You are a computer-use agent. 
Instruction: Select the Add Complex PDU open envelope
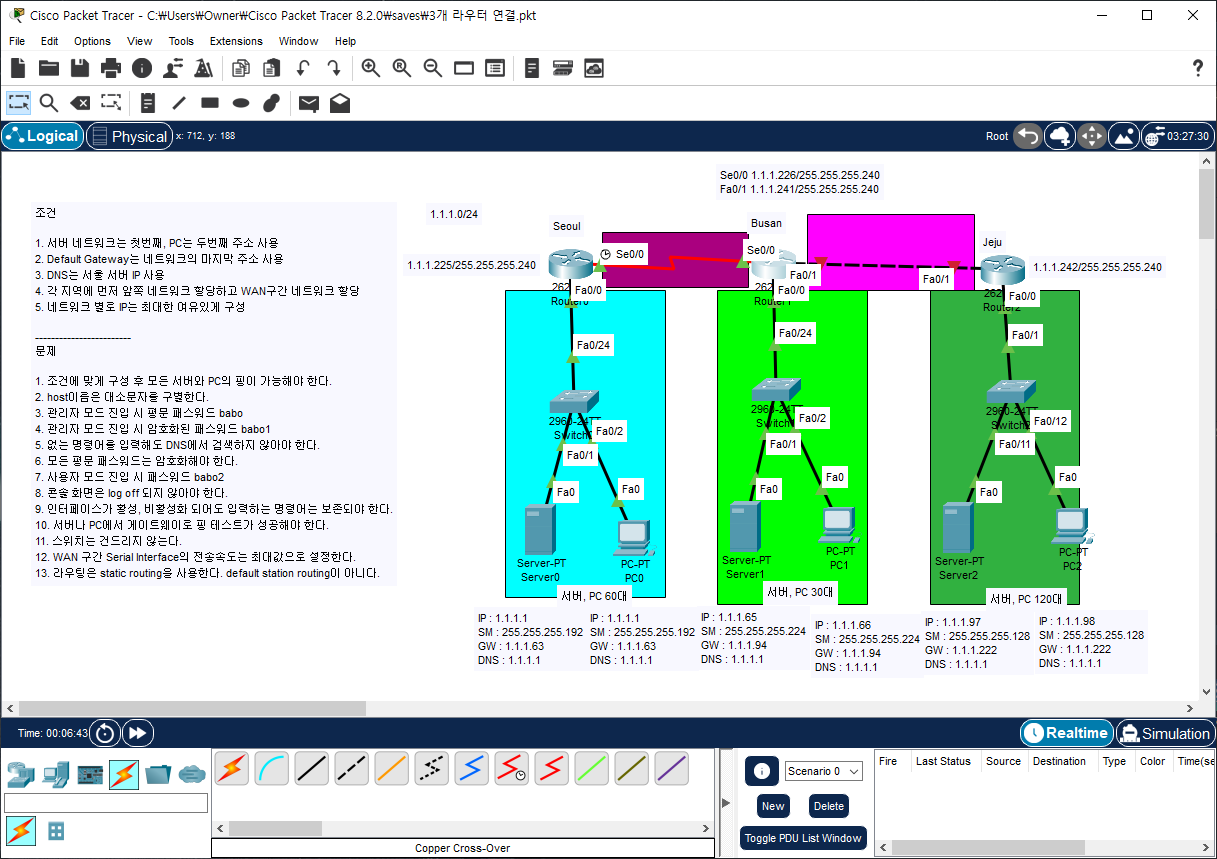pos(340,102)
